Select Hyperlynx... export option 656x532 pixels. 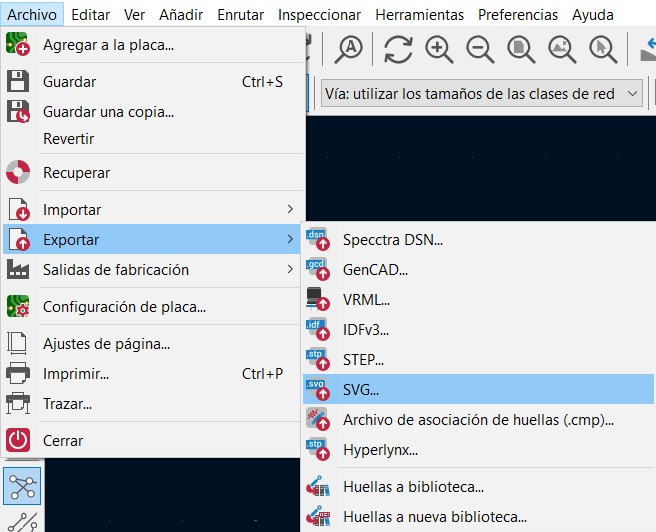point(478,450)
